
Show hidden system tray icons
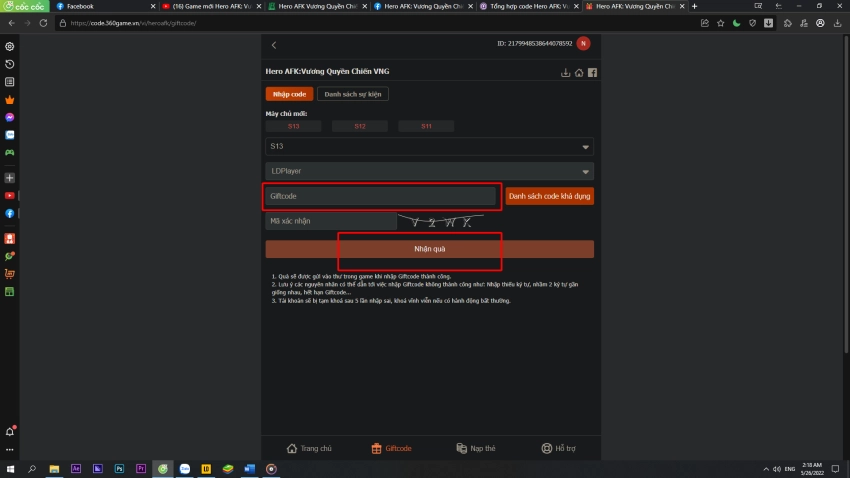coord(765,469)
